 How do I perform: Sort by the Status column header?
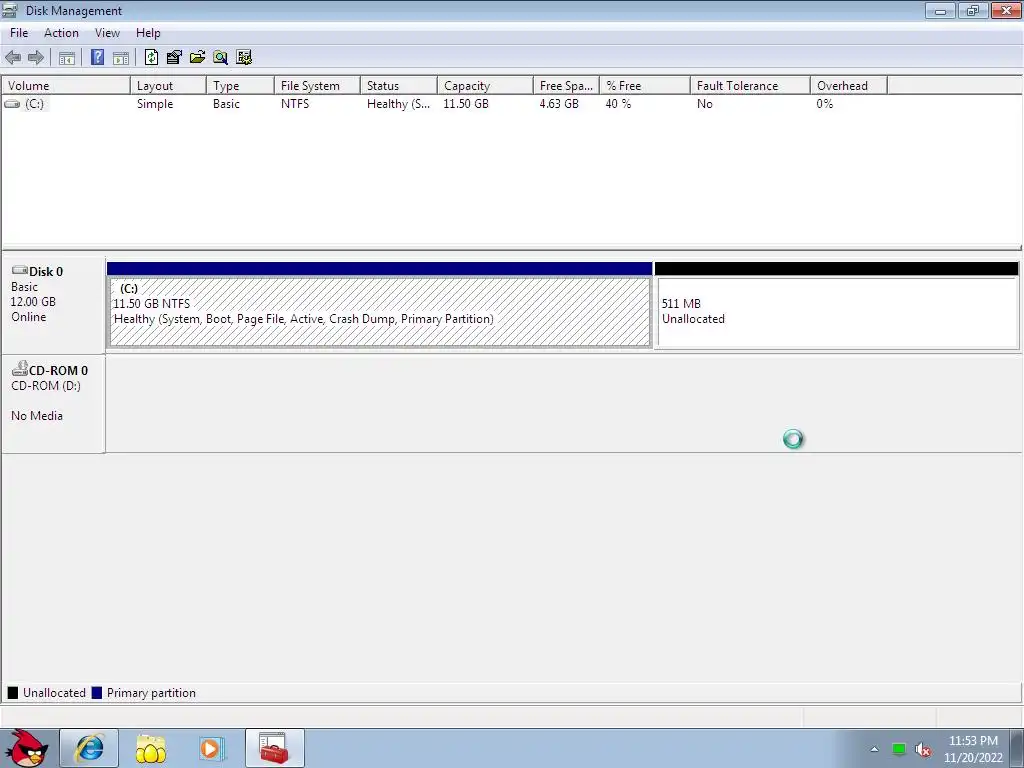399,86
